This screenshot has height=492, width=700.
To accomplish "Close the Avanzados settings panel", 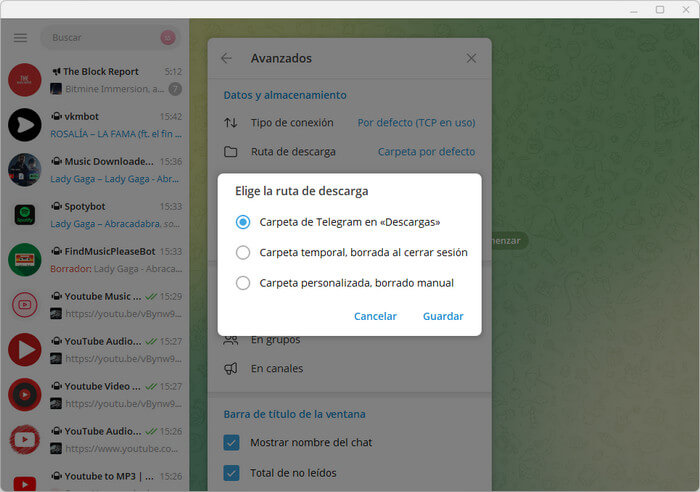I will point(471,58).
